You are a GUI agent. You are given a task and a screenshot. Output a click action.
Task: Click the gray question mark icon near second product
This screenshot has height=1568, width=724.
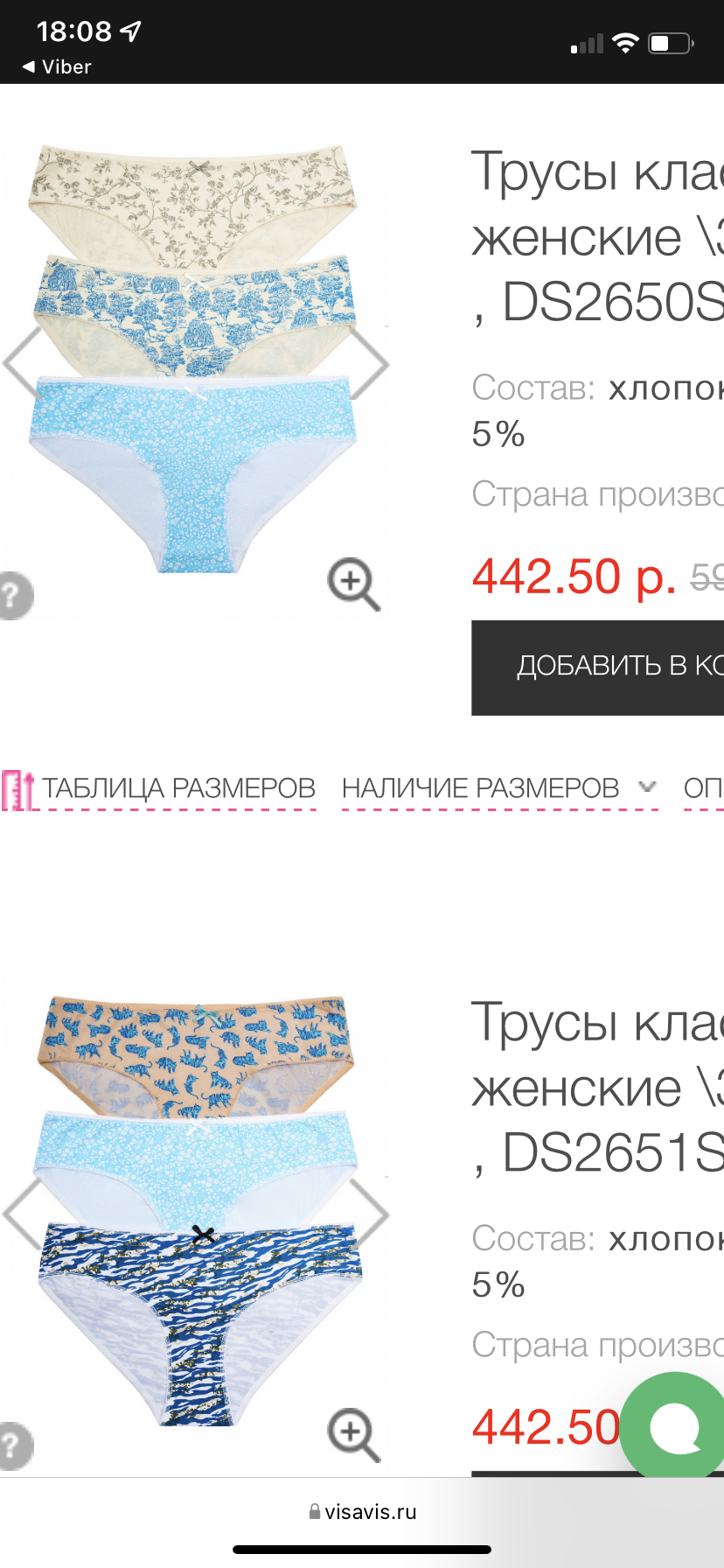tap(15, 1446)
